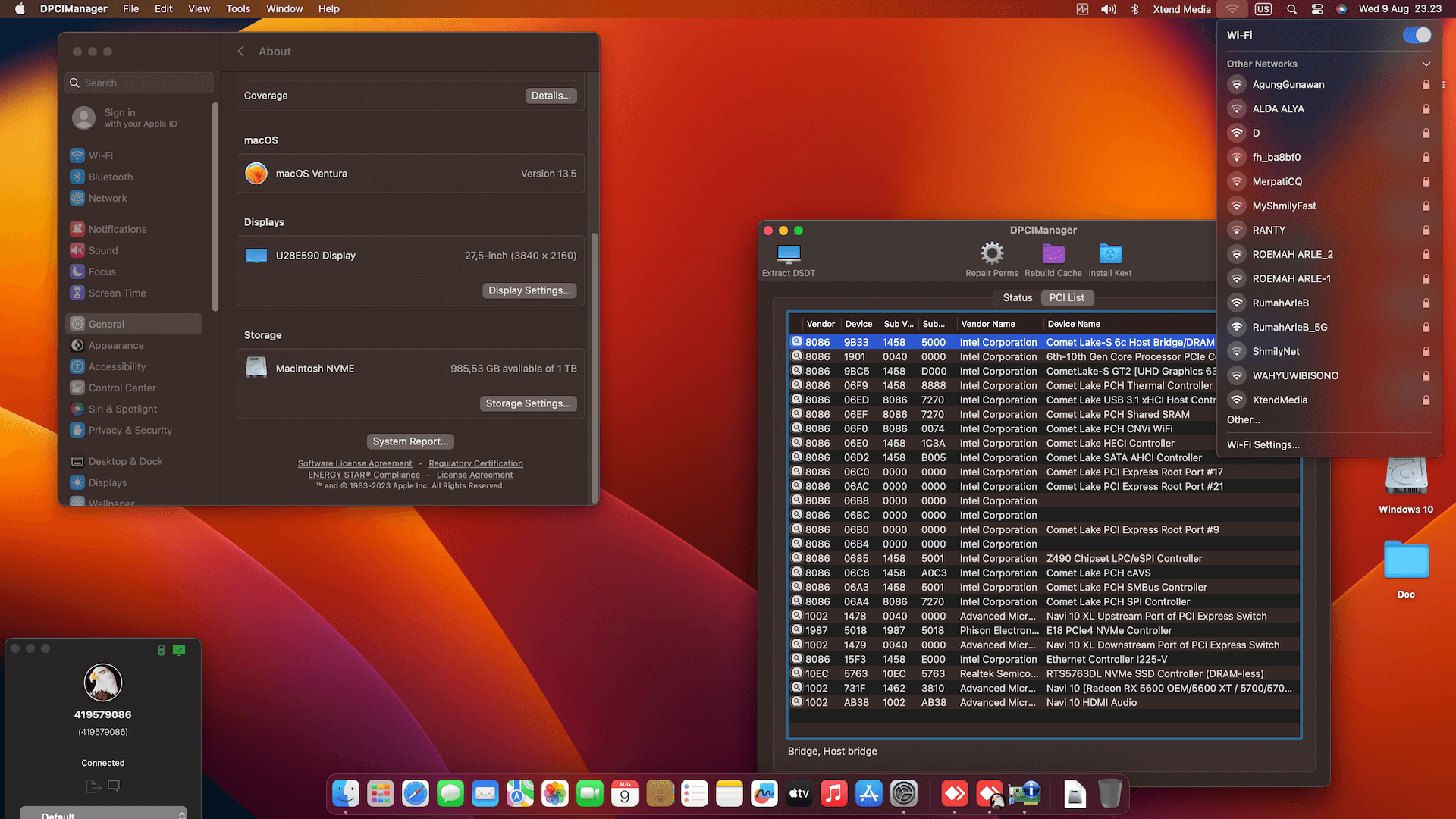The height and width of the screenshot is (819, 1456).
Task: Click the Wi-Fi status icon in menu bar
Action: [x=1232, y=9]
